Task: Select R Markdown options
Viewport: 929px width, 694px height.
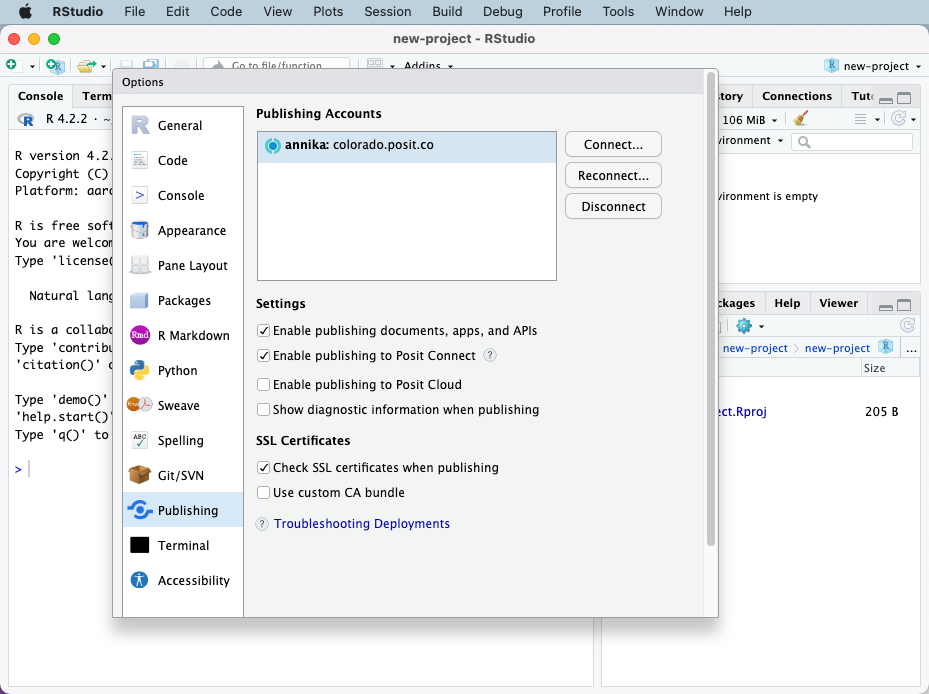Action: (x=183, y=335)
